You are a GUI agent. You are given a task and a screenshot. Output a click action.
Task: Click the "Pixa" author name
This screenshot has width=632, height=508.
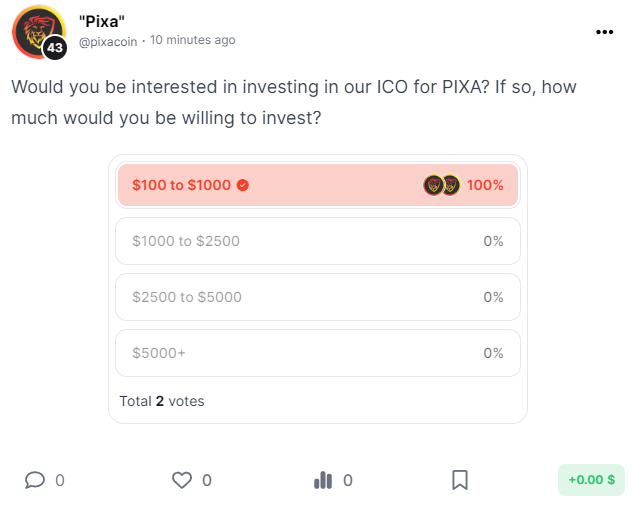tap(102, 20)
